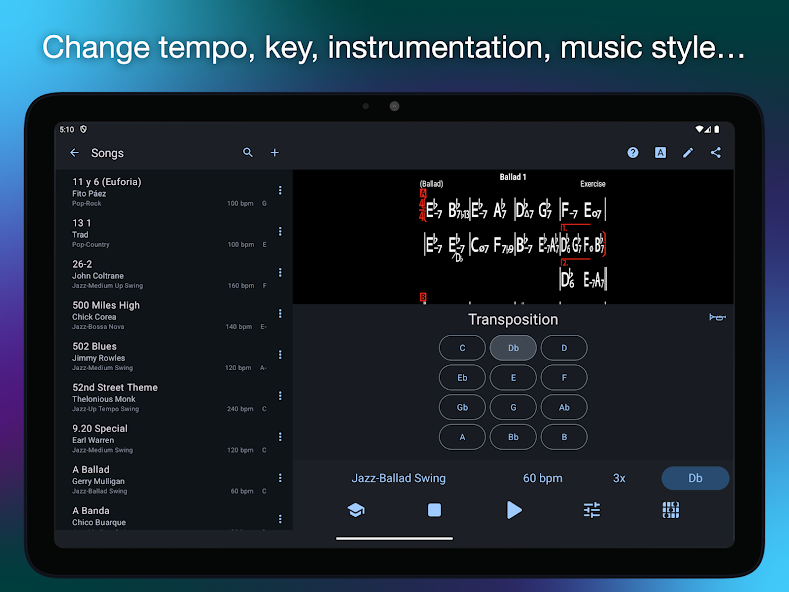Image resolution: width=789 pixels, height=592 pixels.
Task: Open the mixer sliders icon
Action: [x=592, y=510]
